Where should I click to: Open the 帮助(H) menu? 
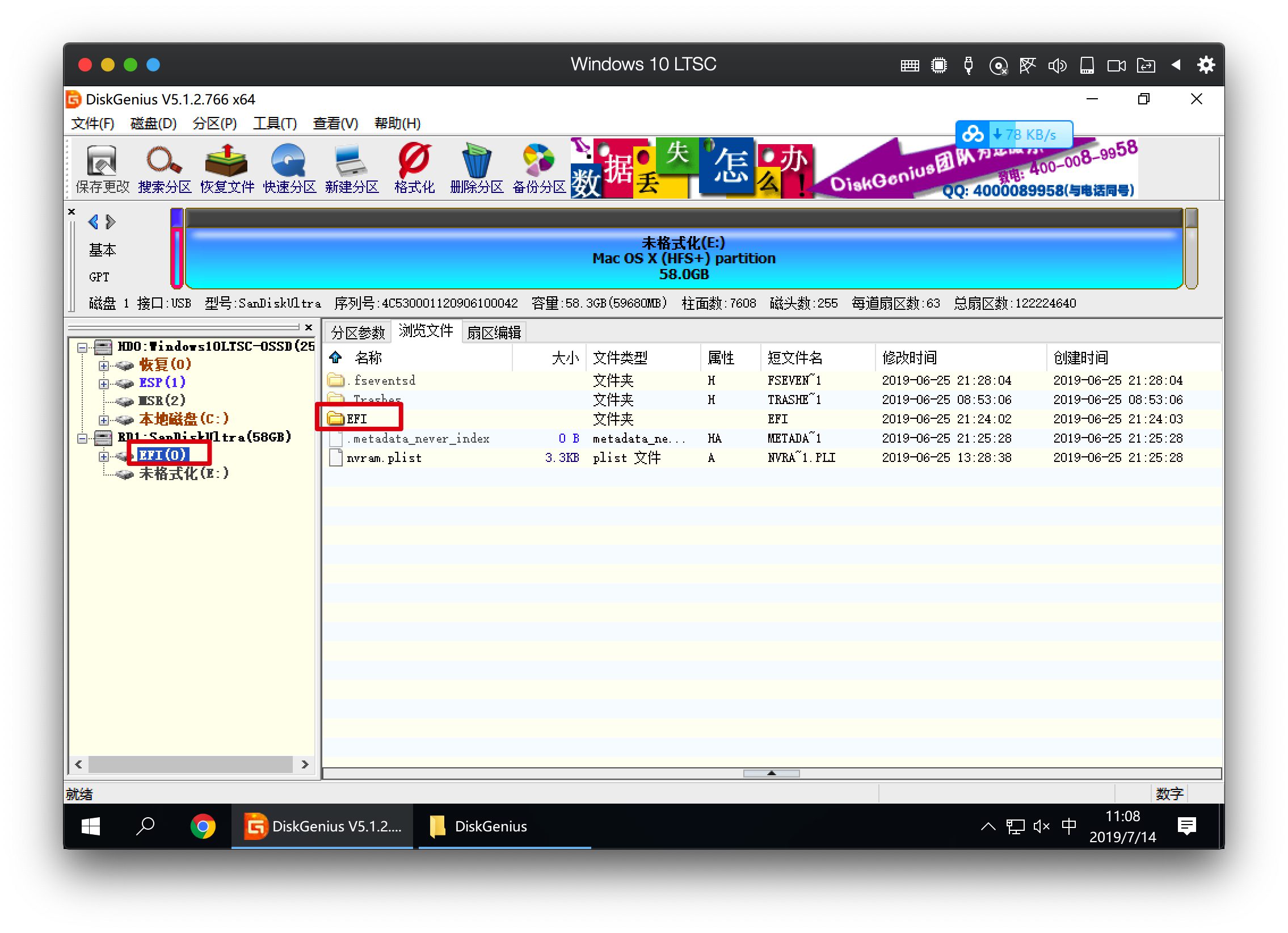[397, 123]
